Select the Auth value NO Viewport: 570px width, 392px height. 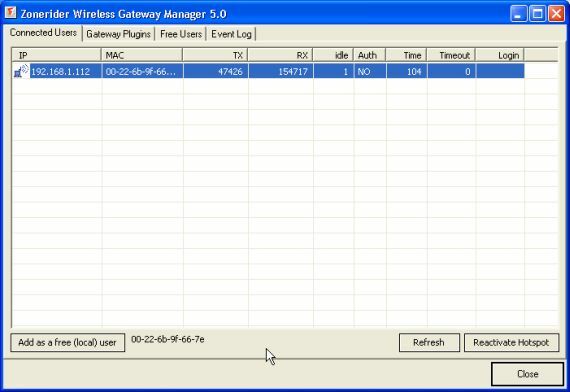370,72
